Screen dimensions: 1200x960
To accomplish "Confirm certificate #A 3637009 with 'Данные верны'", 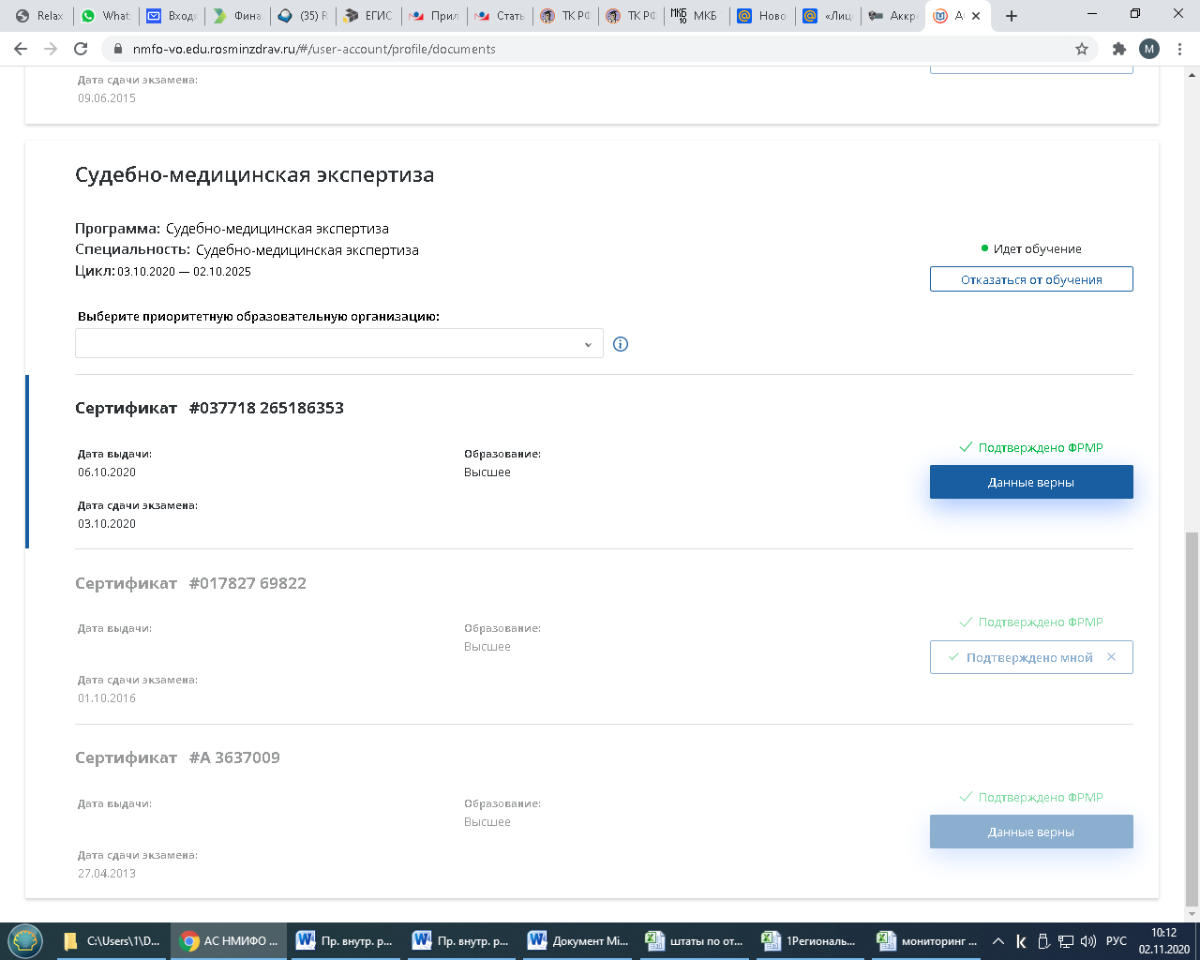I will pos(1031,832).
